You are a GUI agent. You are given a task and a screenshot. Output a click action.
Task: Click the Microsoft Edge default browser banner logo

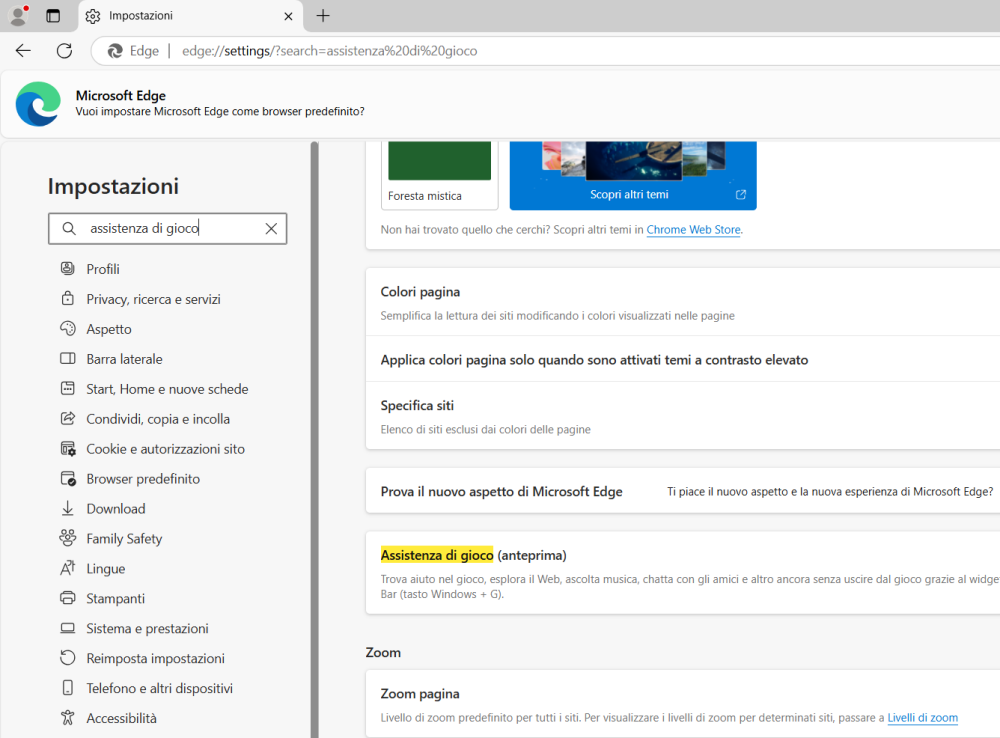click(x=38, y=104)
